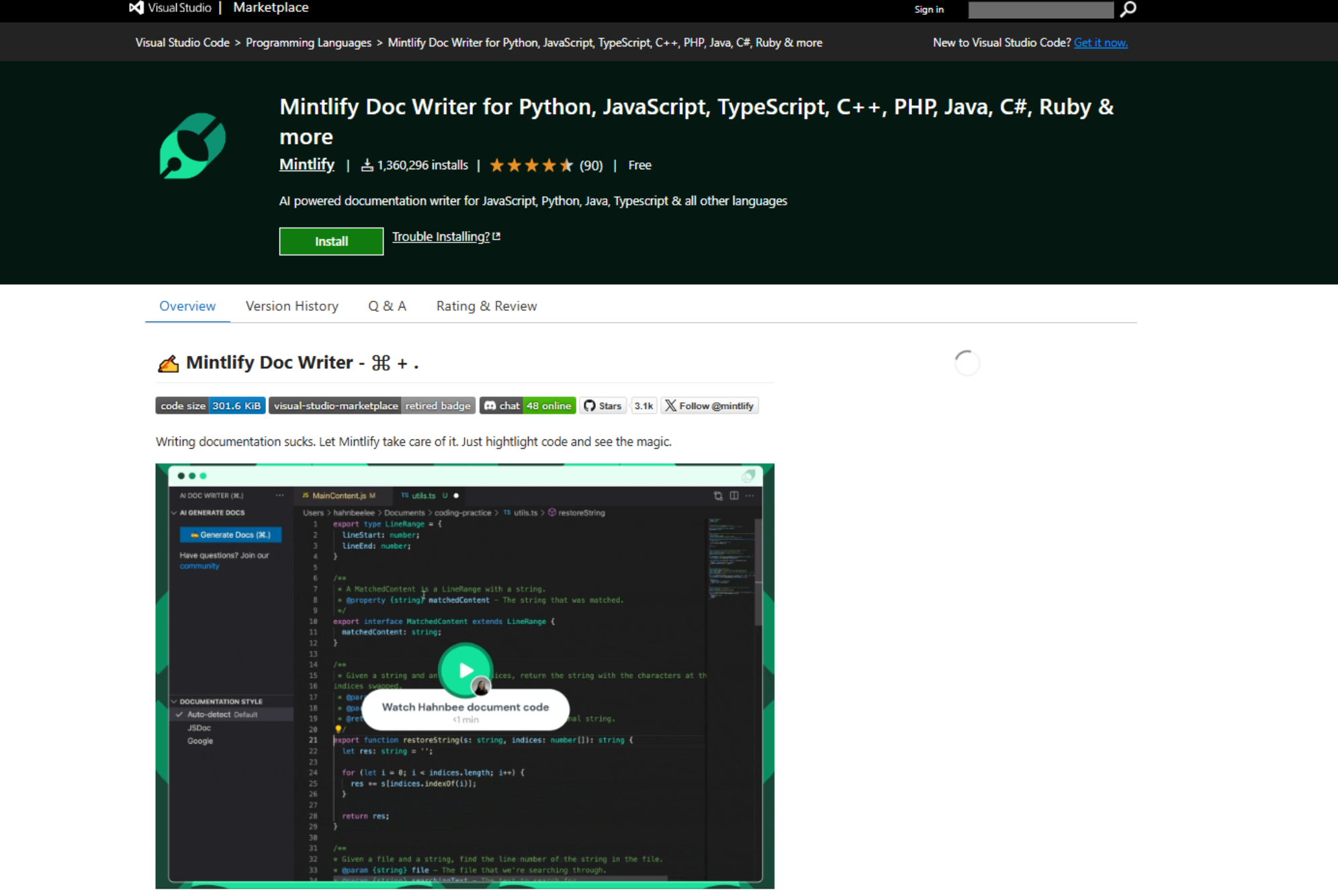This screenshot has height=896, width=1338.
Task: Click the Free price label
Action: click(x=639, y=165)
